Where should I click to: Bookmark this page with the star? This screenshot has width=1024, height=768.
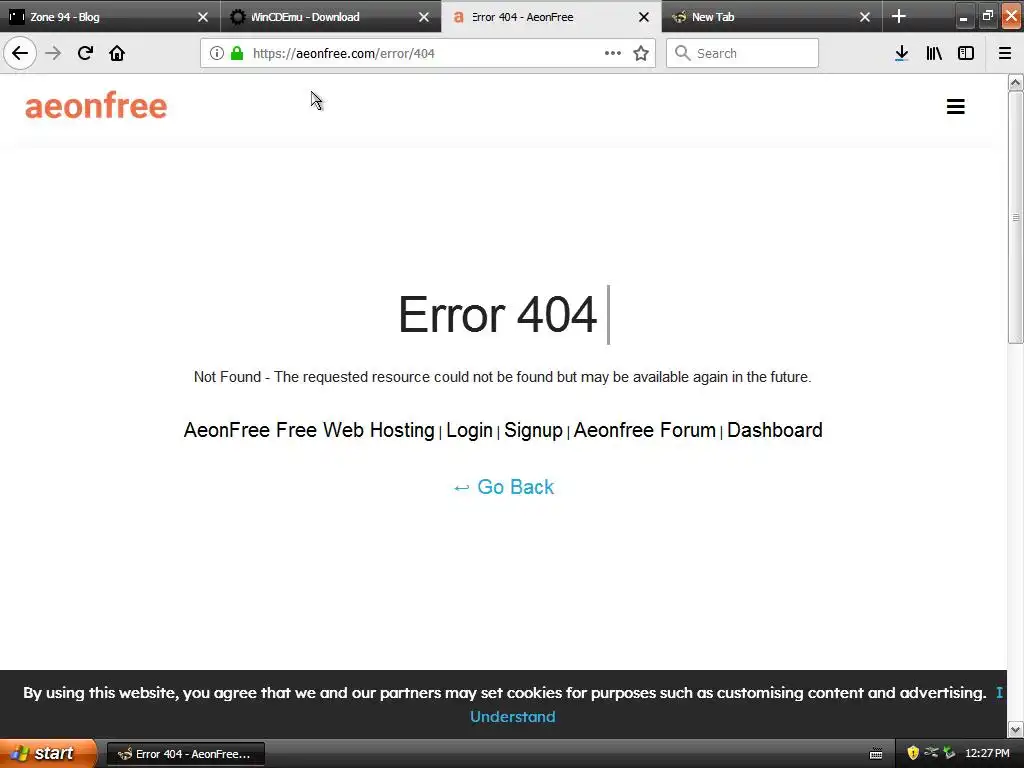[x=641, y=54]
